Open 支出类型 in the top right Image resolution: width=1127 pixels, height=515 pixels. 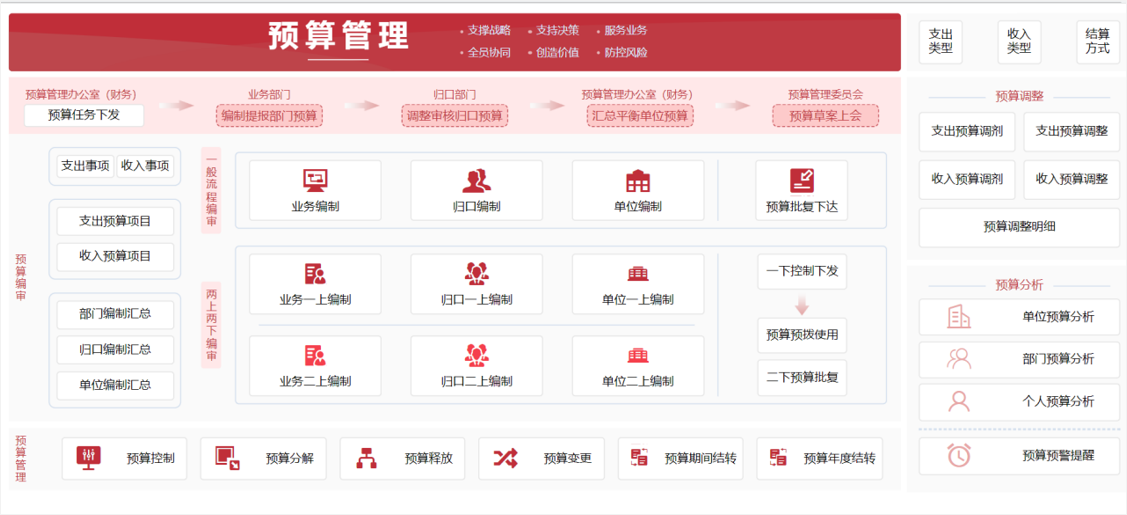point(940,41)
